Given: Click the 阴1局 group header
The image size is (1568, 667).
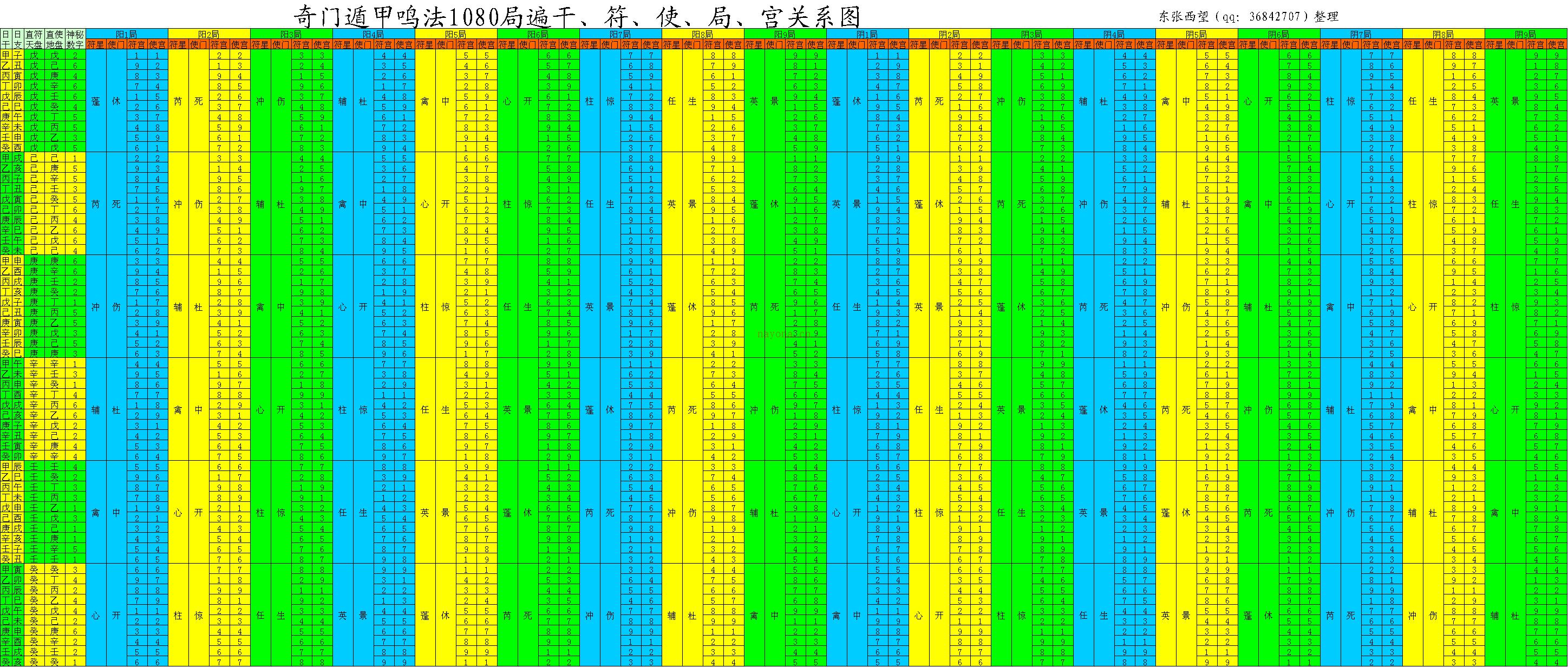Looking at the screenshot, I should (867, 34).
